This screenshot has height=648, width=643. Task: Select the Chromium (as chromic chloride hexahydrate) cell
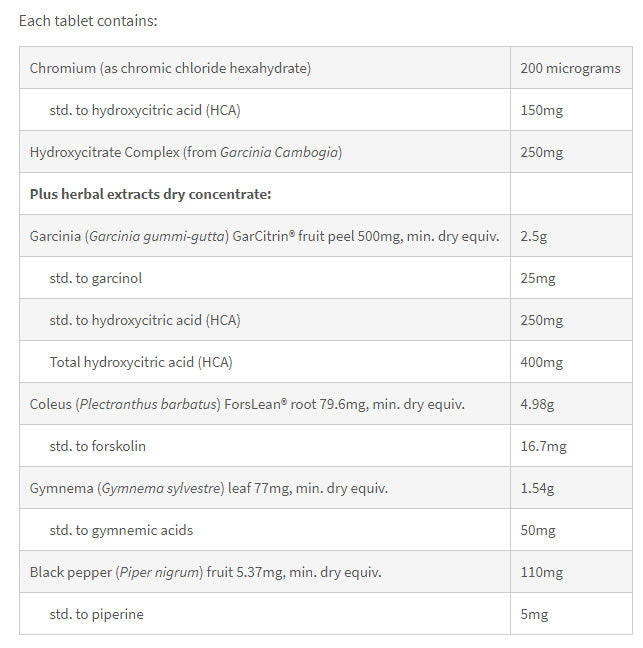pyautogui.click(x=170, y=68)
